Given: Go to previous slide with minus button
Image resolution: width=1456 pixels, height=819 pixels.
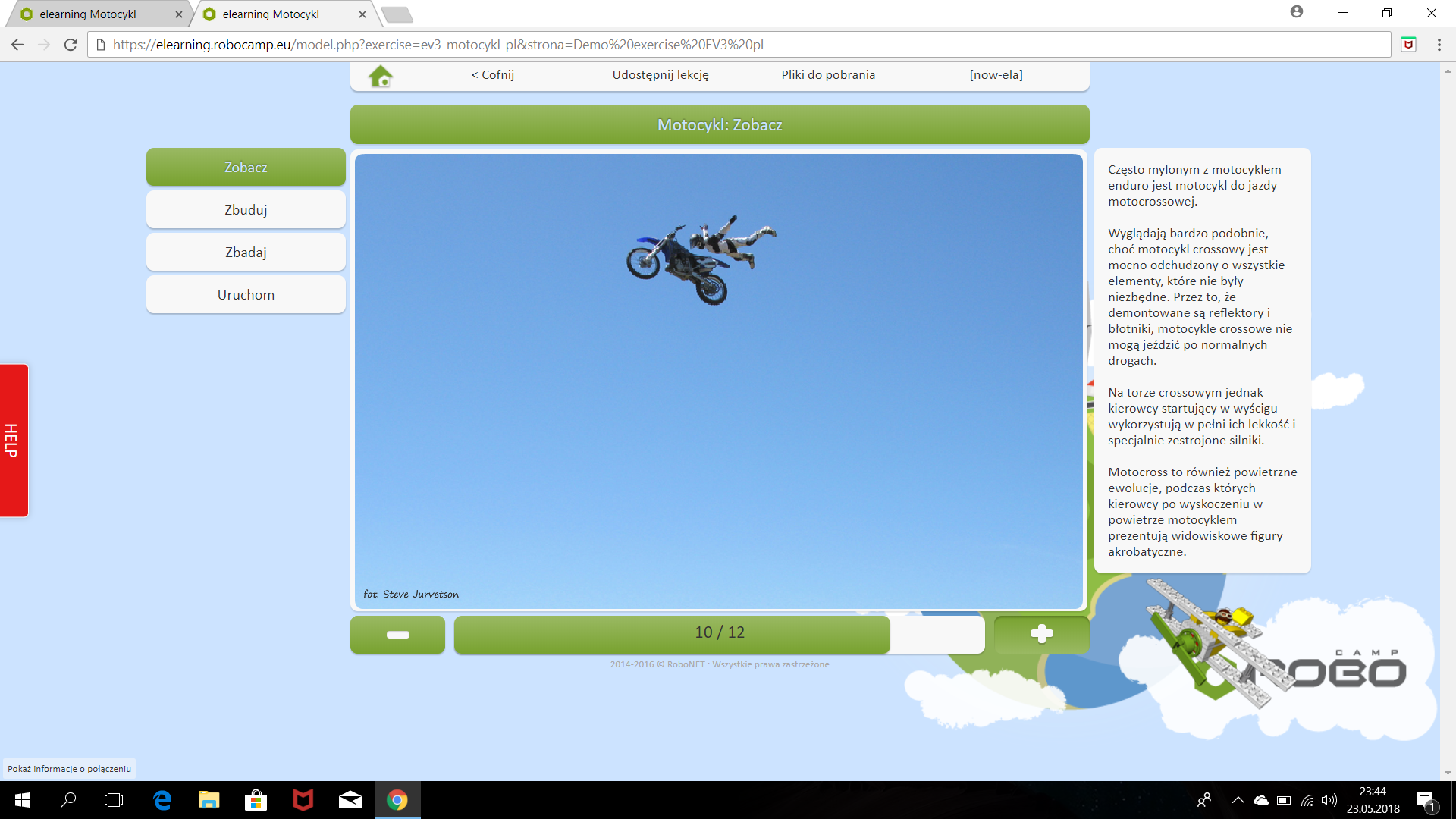Looking at the screenshot, I should click(x=397, y=634).
